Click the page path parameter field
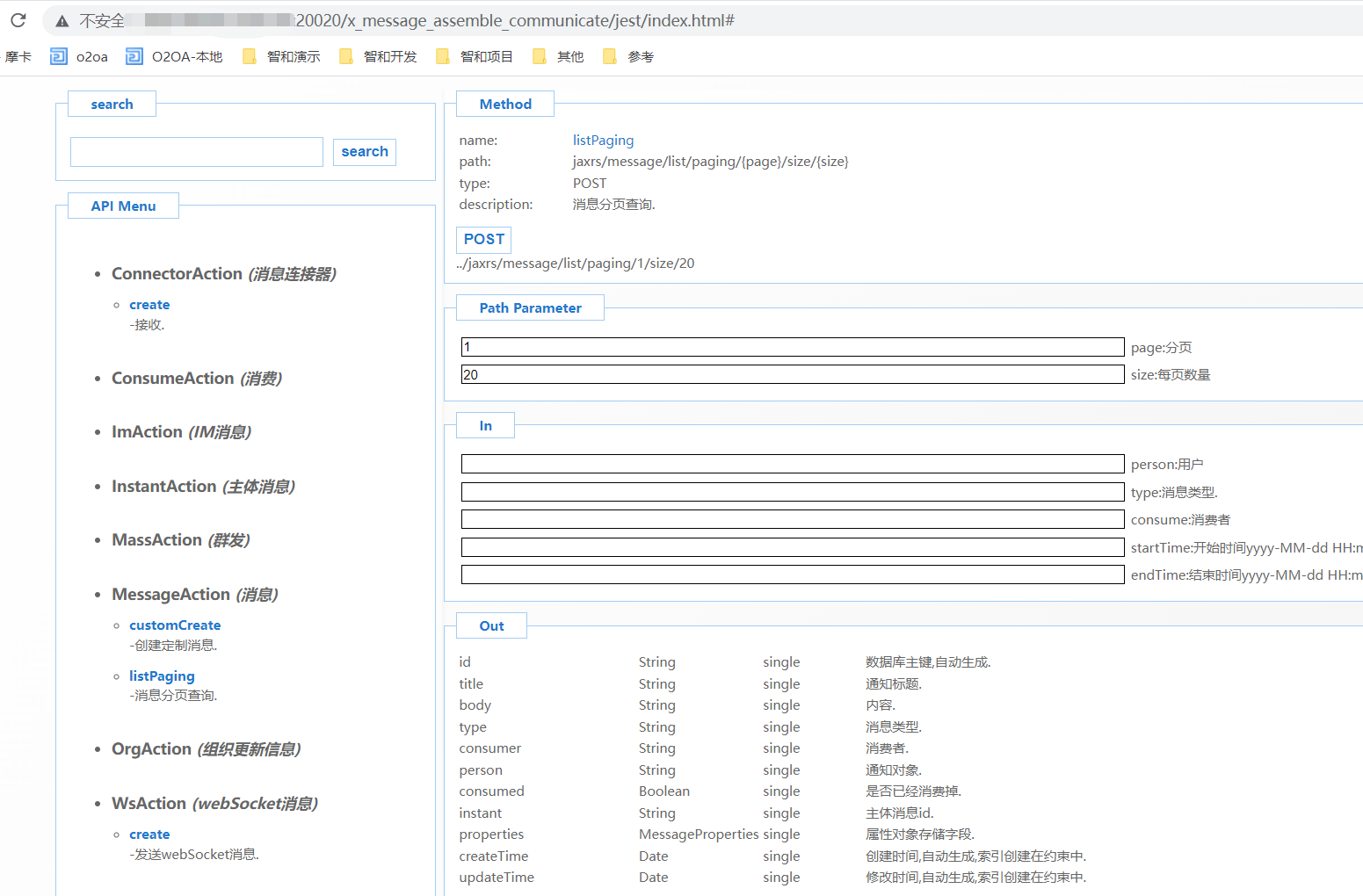This screenshot has height=896, width=1363. [x=792, y=347]
